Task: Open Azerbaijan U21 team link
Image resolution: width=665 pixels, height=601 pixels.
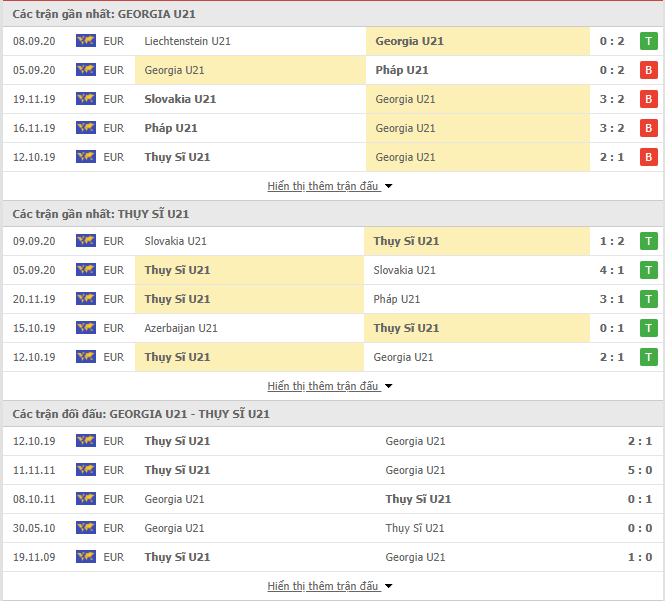Action: [x=181, y=328]
